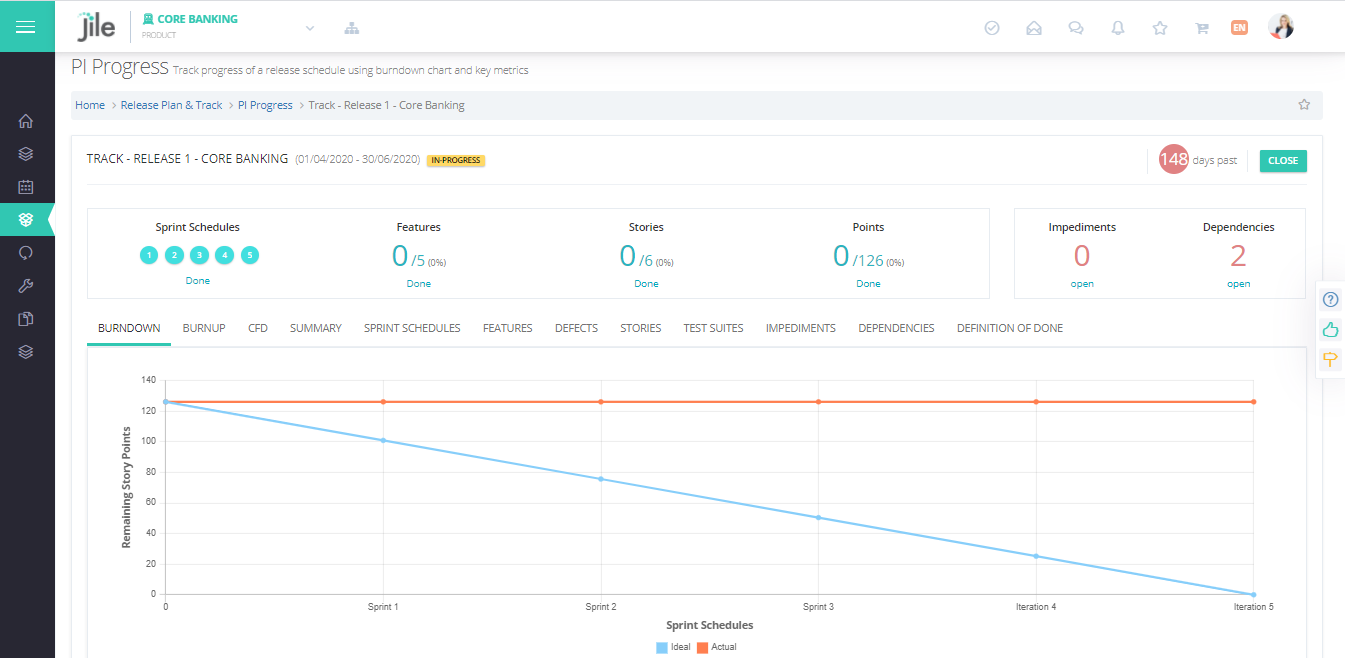Open the Defects tab
1345x658 pixels.
pos(576,328)
